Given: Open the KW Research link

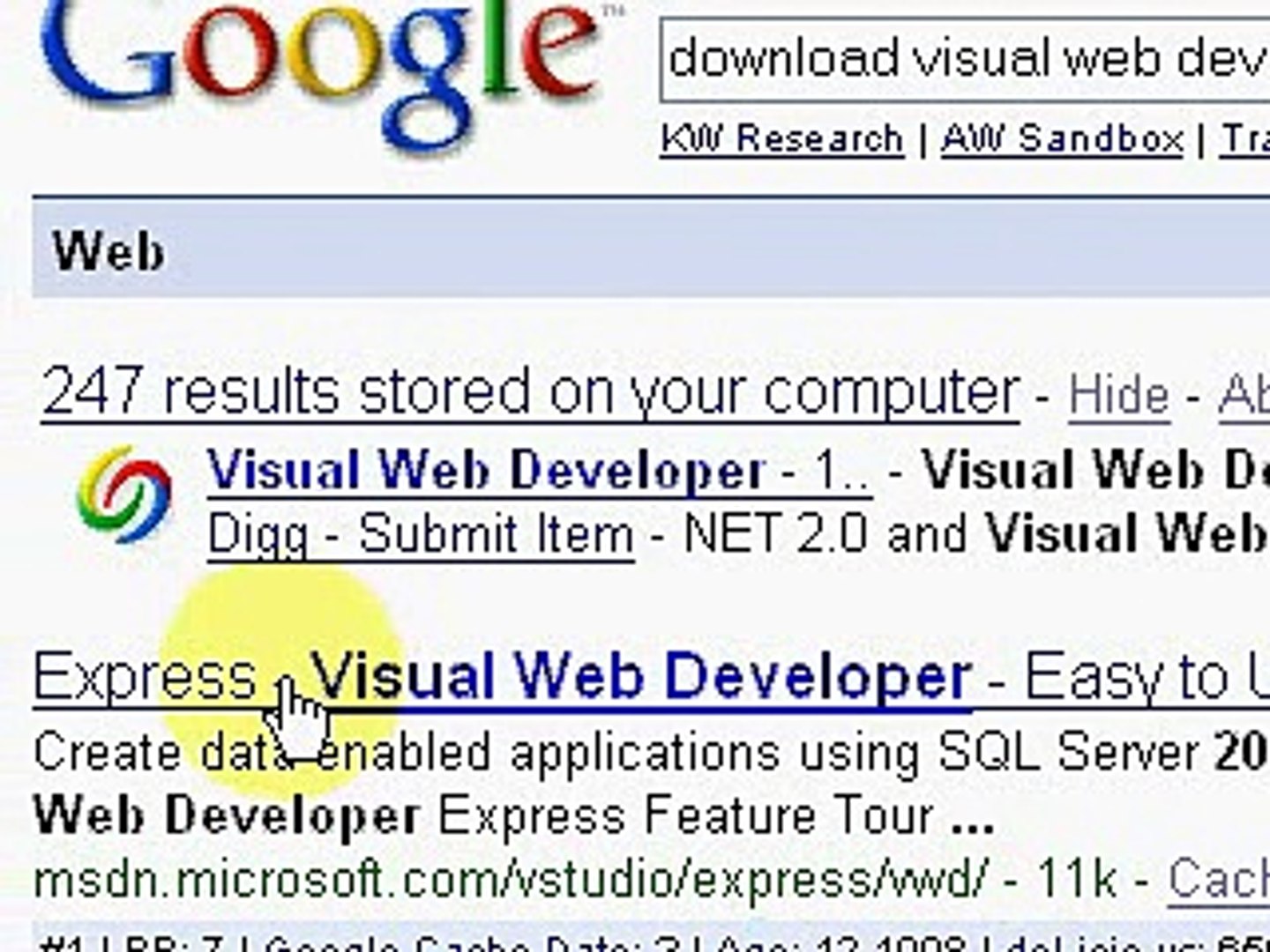Looking at the screenshot, I should [x=782, y=139].
